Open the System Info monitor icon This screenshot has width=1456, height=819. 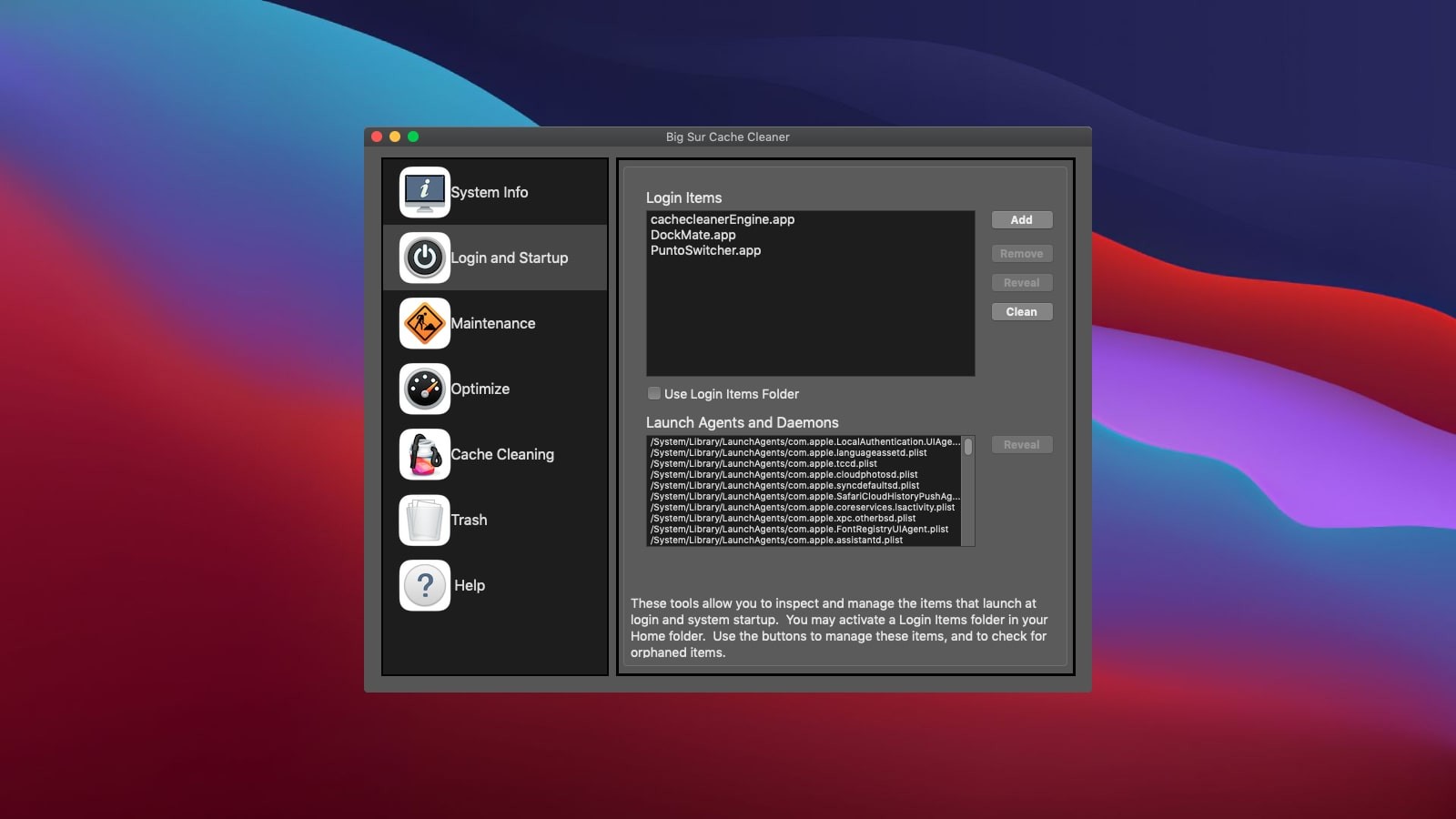pos(424,192)
